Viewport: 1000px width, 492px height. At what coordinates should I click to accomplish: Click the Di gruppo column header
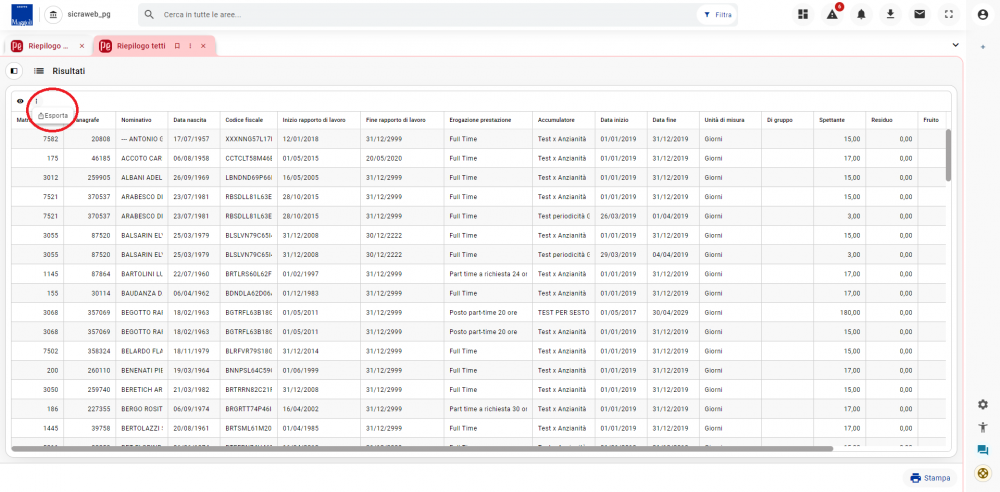pos(787,120)
